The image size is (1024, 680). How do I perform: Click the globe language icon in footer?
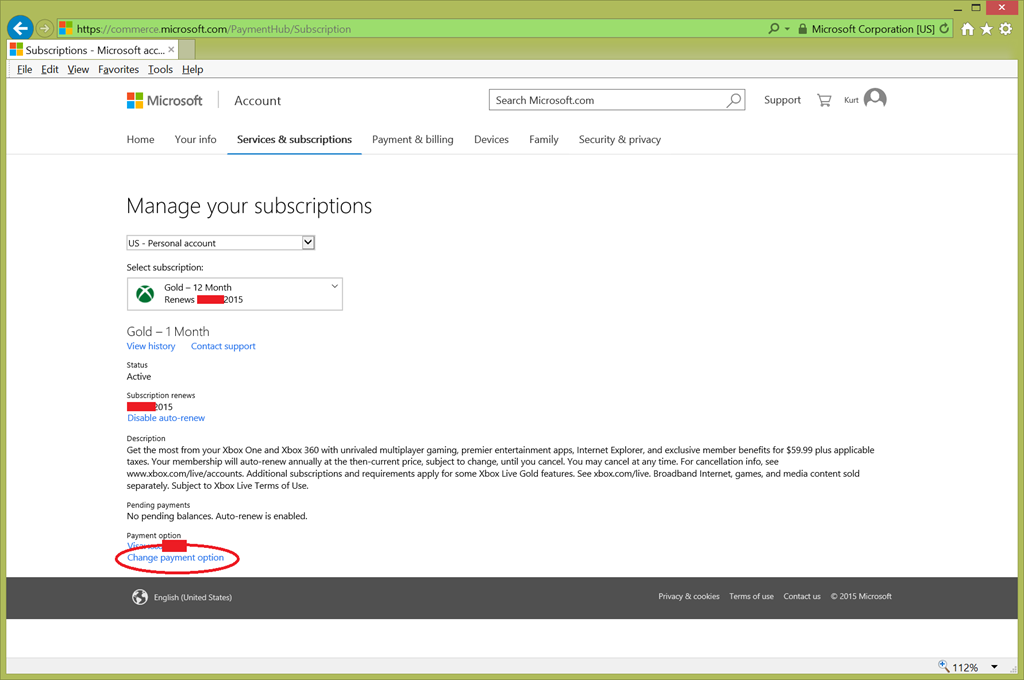pos(140,597)
